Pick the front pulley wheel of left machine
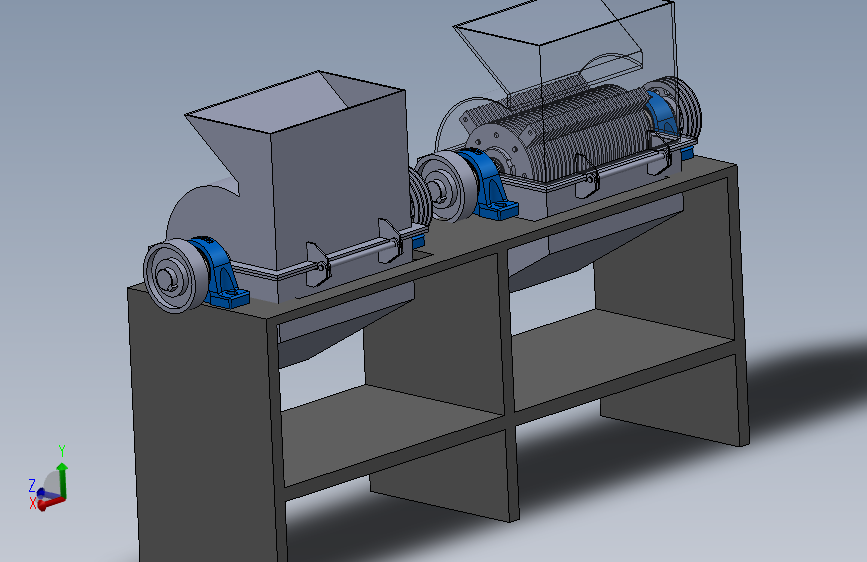 tap(174, 275)
